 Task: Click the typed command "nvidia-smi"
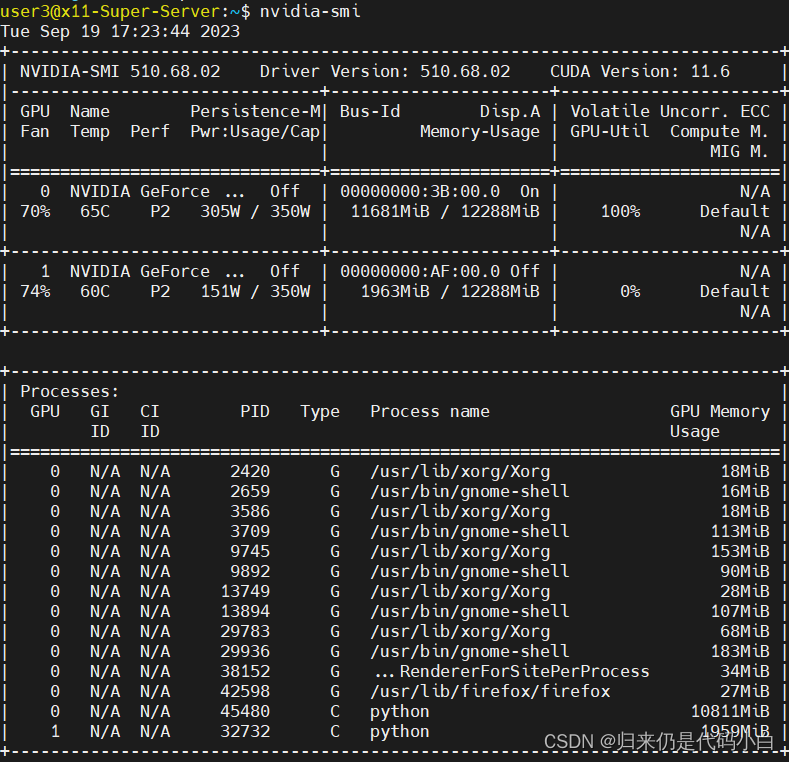tap(310, 11)
